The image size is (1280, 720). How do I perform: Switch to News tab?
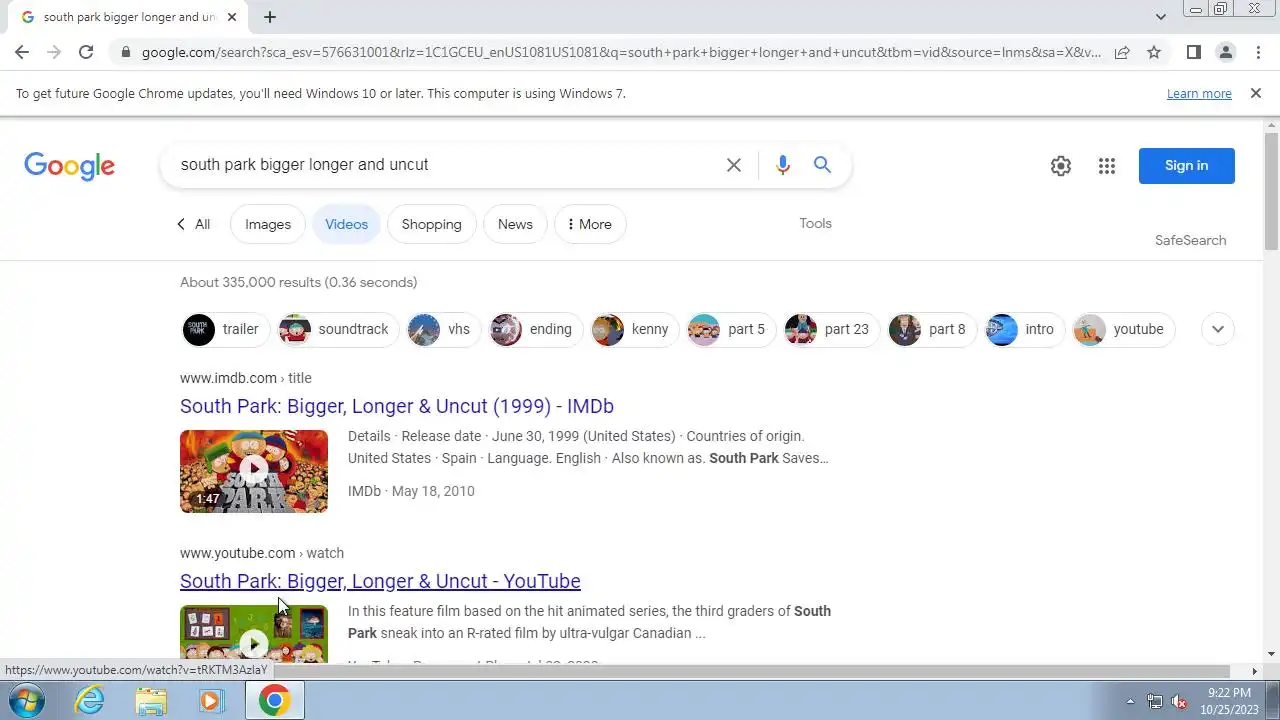click(x=515, y=224)
